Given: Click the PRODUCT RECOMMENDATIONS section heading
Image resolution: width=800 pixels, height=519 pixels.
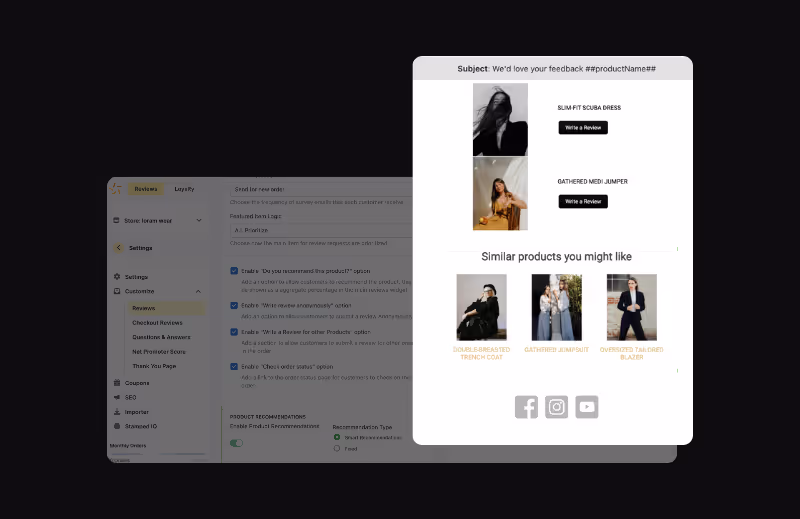Looking at the screenshot, I should [267, 417].
